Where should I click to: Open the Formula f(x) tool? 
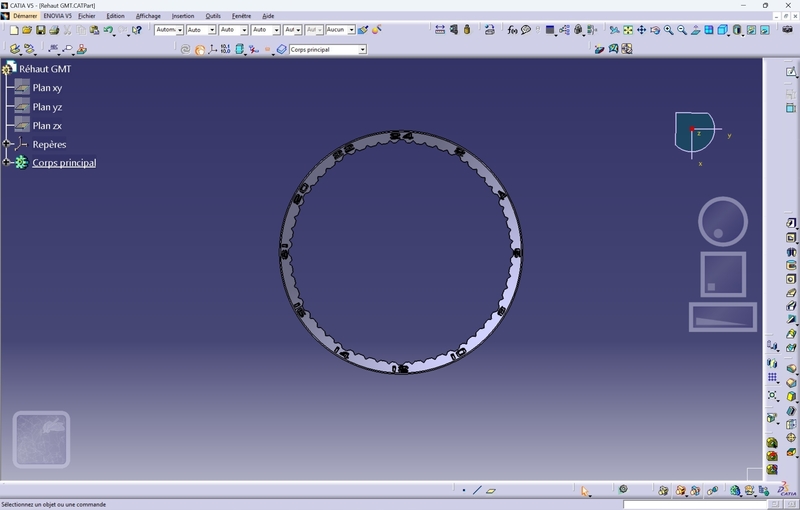coord(512,30)
